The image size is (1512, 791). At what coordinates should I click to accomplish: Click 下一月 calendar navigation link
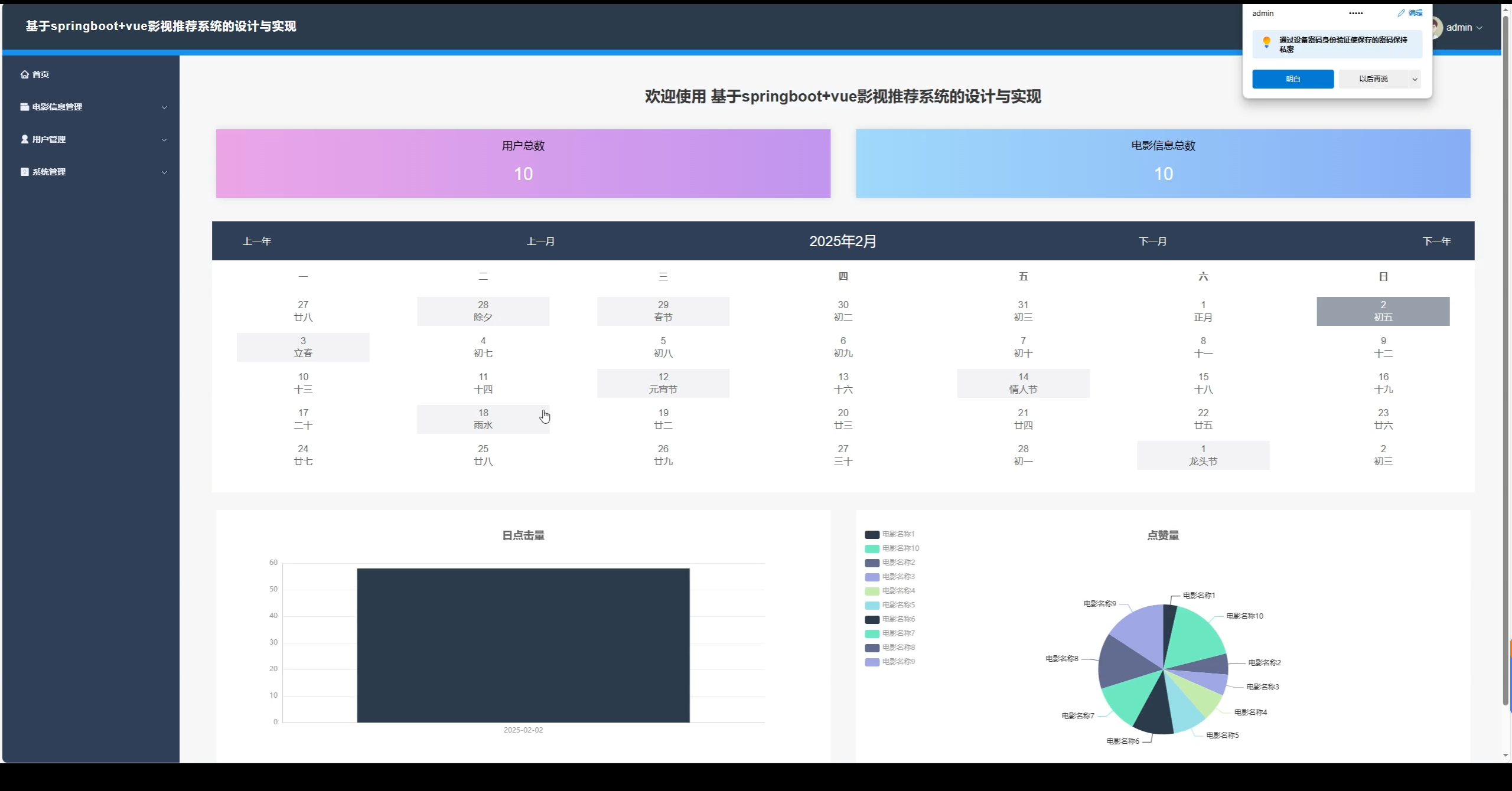tap(1152, 241)
